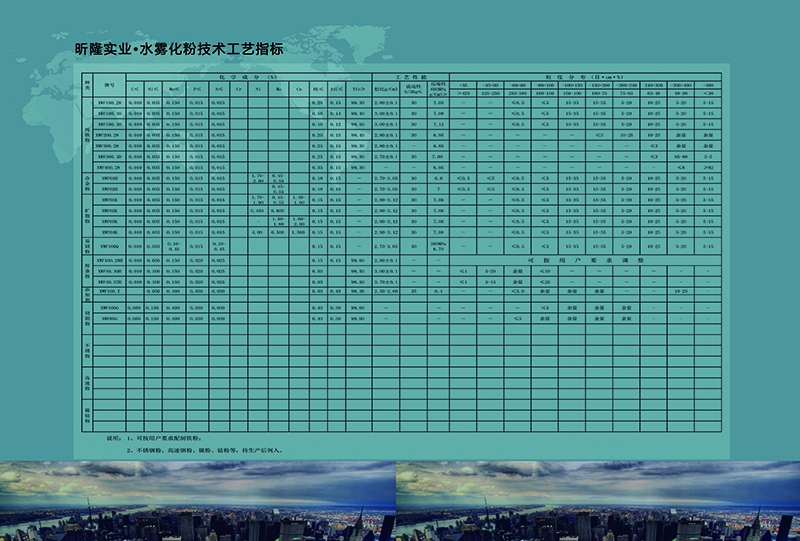Click the 500MPa 6.70 cell

(438, 246)
